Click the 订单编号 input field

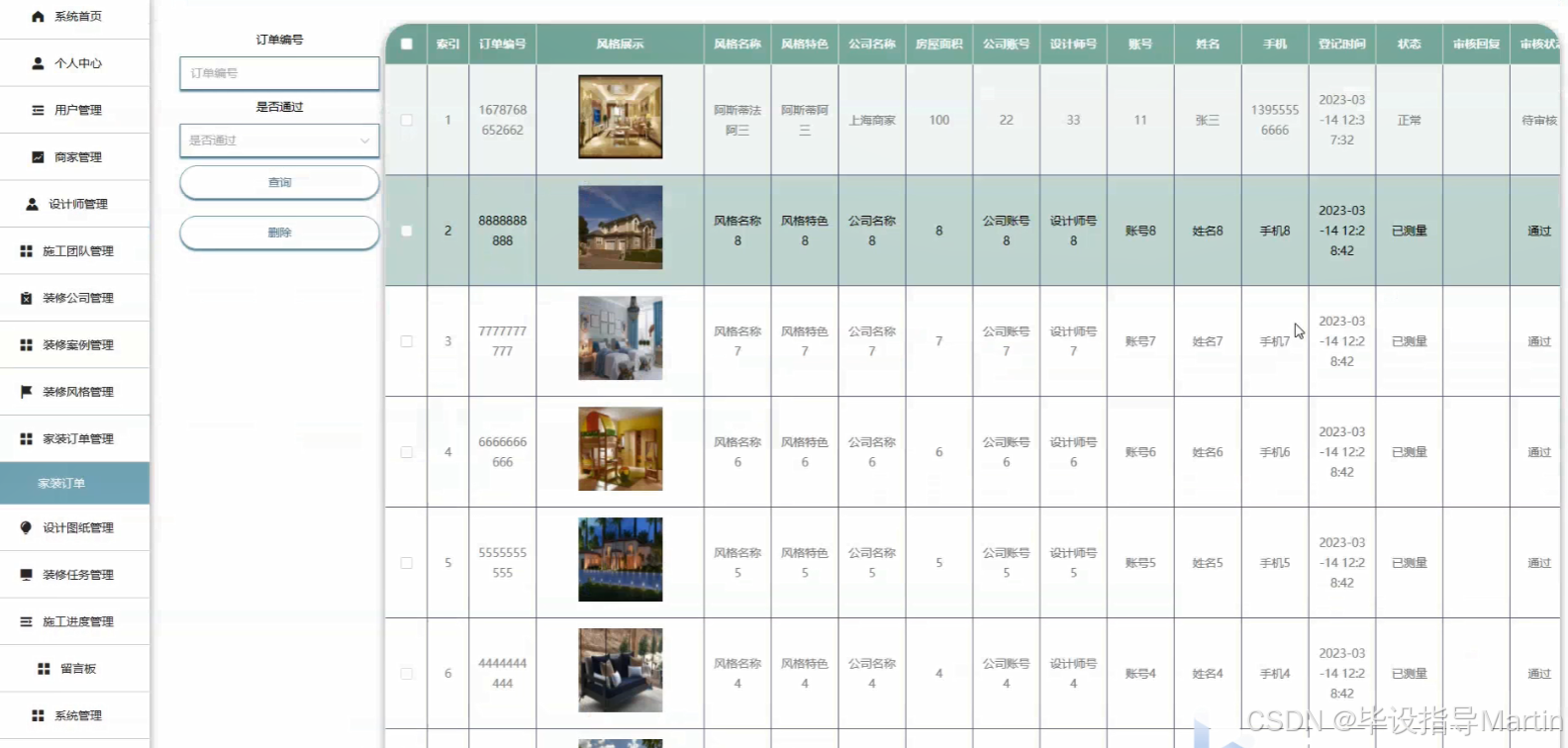279,73
